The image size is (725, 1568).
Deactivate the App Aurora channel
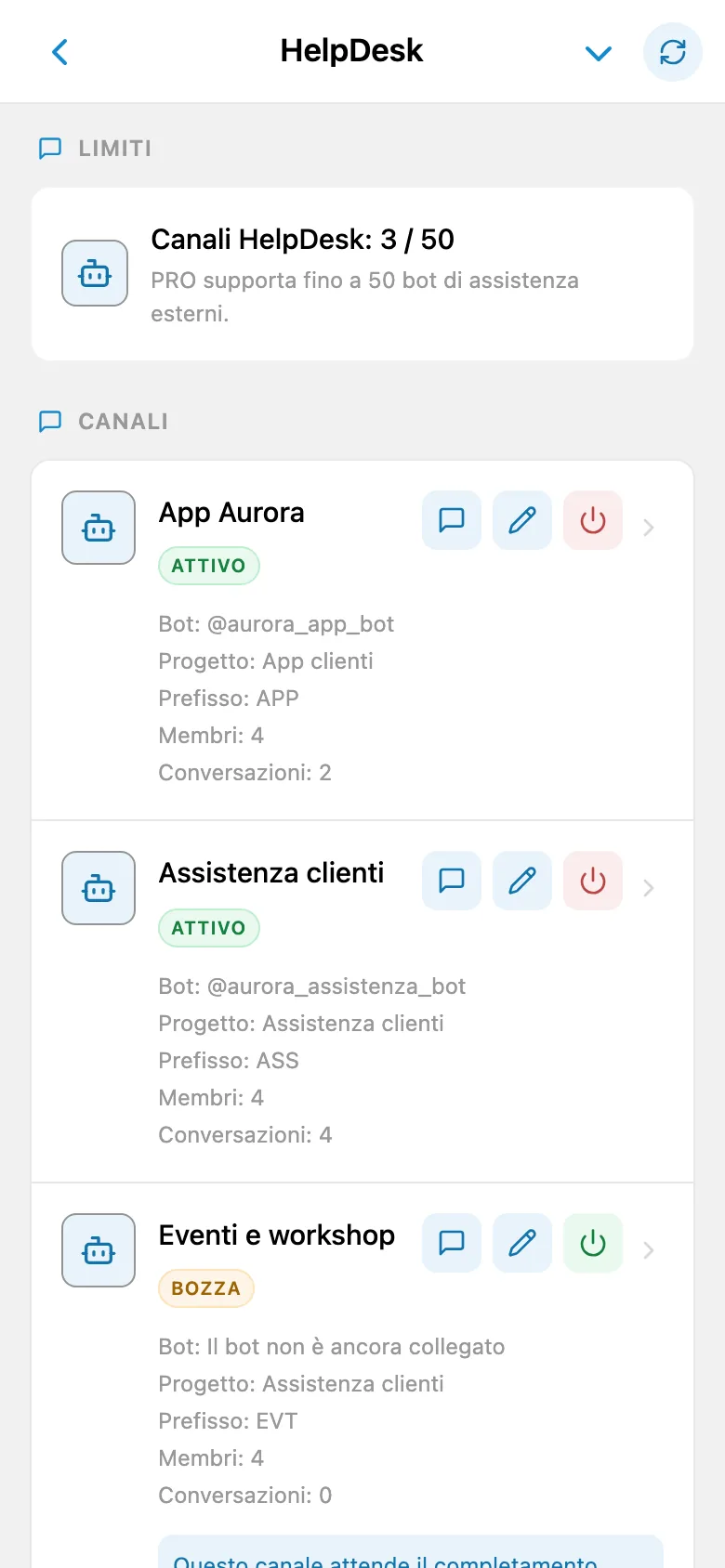point(593,520)
